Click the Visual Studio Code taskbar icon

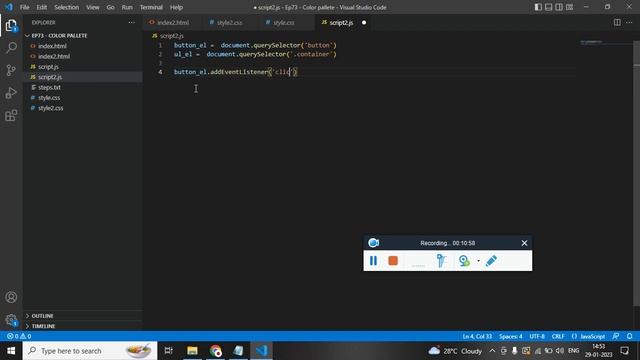(262, 351)
